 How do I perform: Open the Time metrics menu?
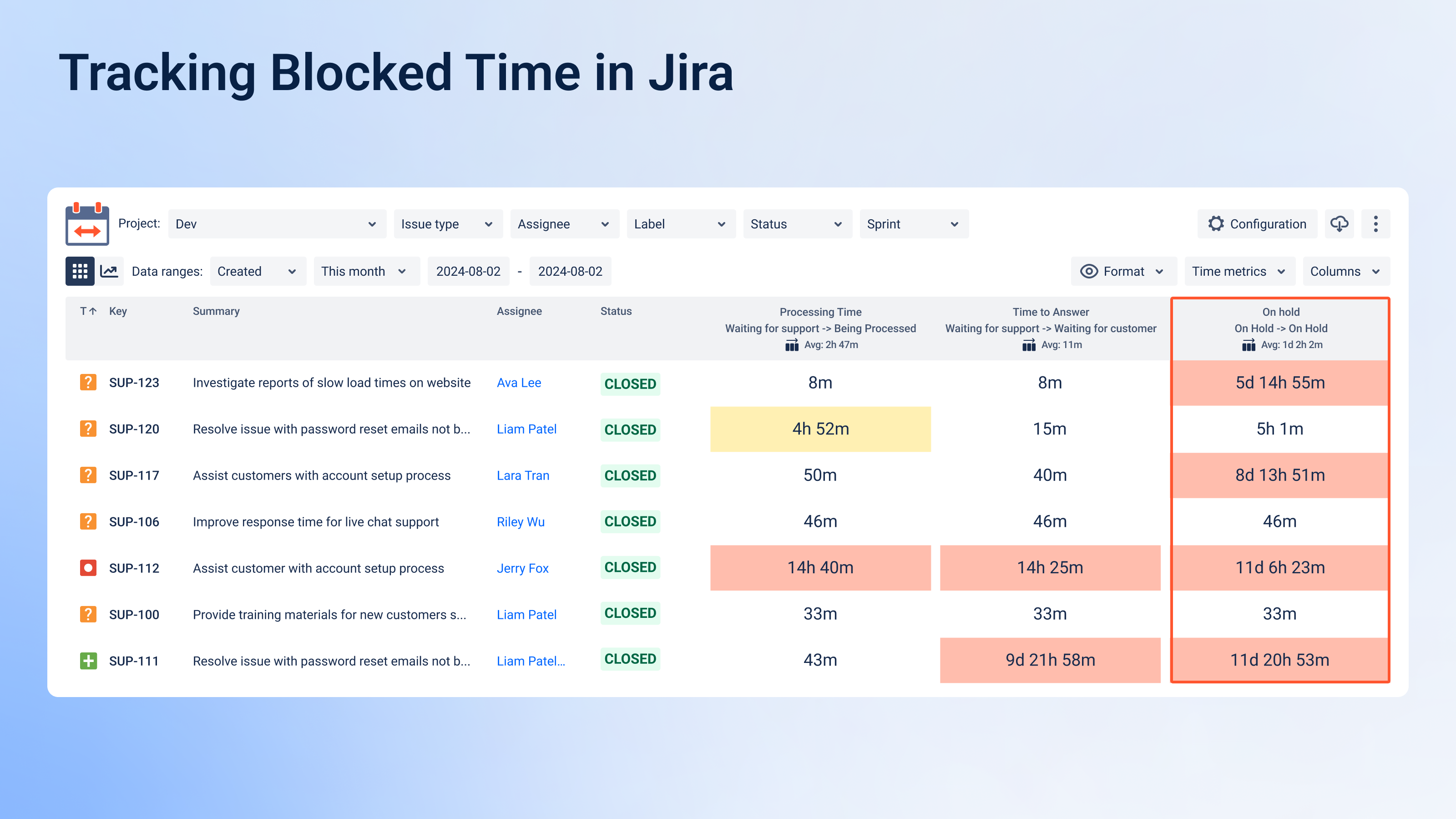(x=1239, y=271)
